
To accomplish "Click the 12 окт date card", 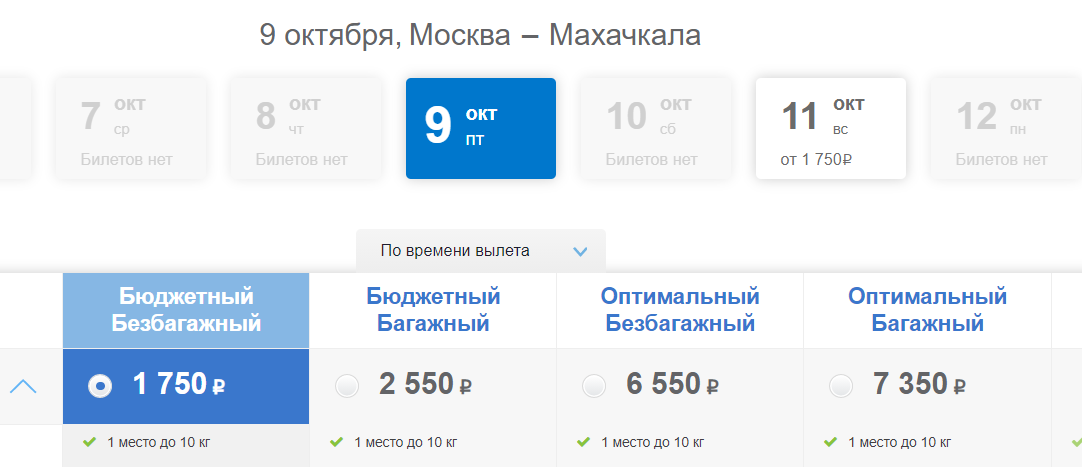I will pyautogui.click(x=1005, y=128).
